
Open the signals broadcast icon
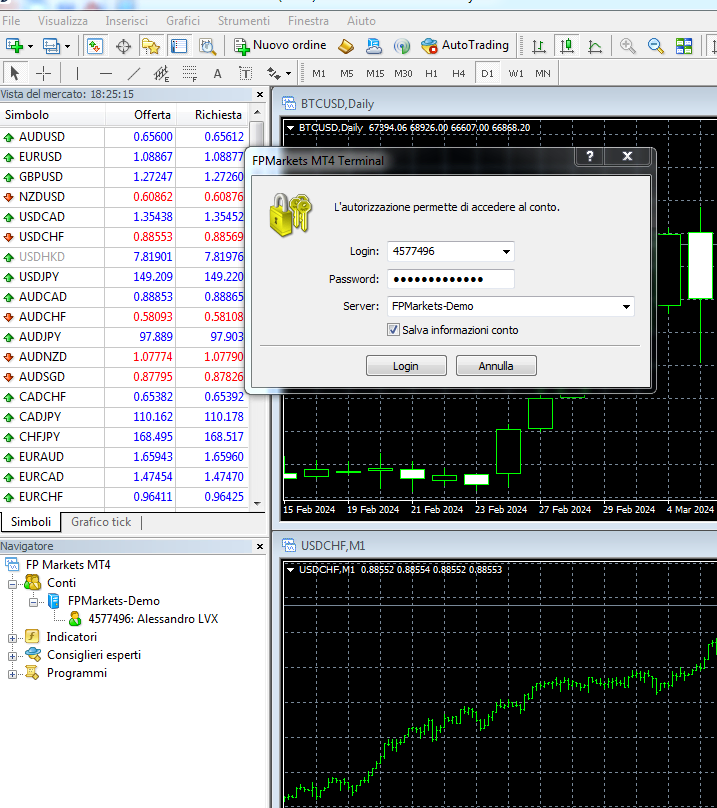402,46
